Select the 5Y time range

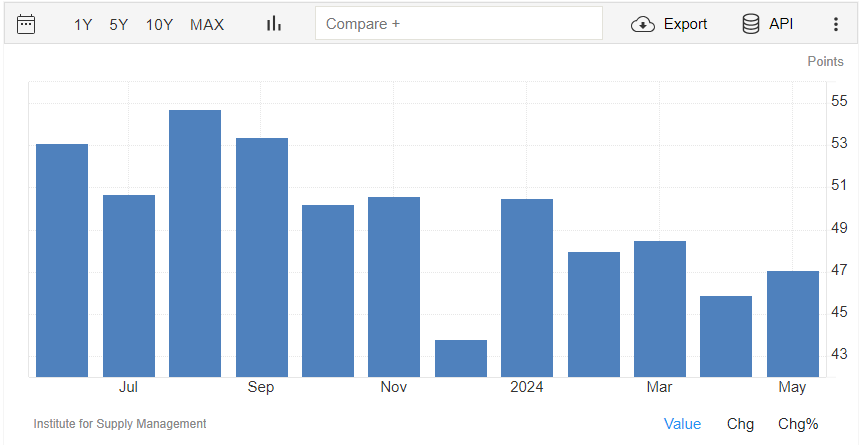[x=118, y=25]
